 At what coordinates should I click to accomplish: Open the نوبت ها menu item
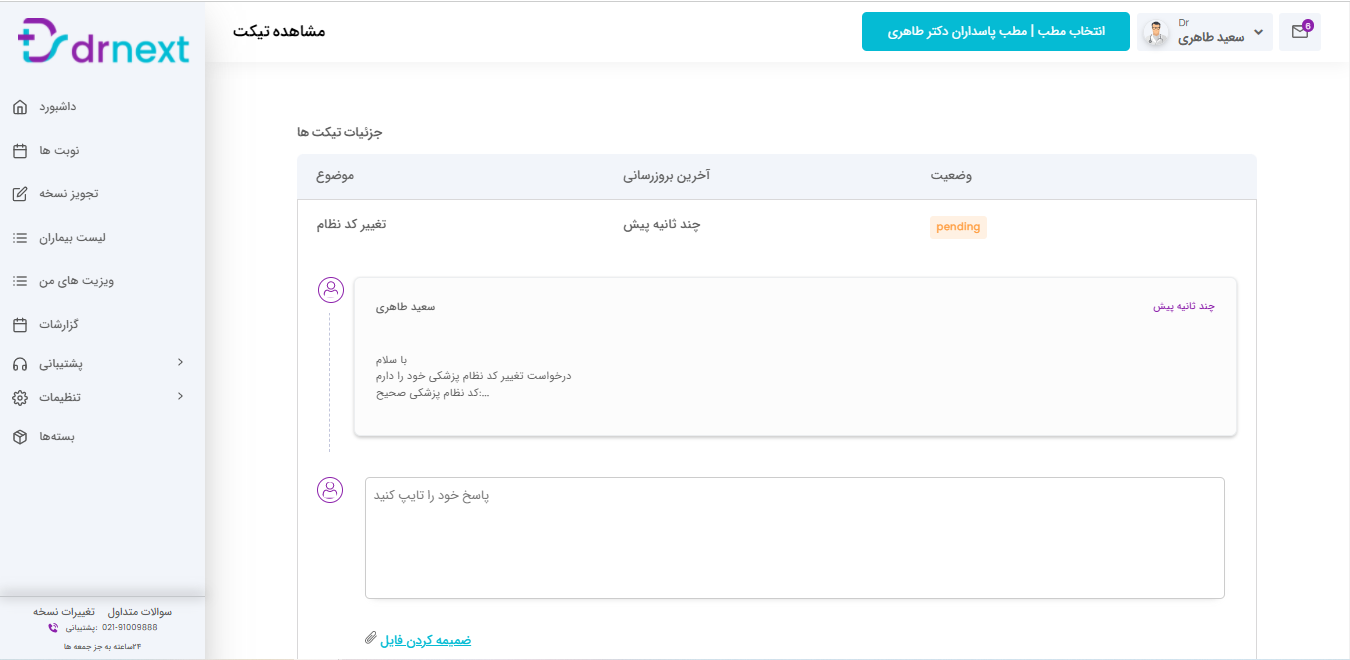click(59, 151)
